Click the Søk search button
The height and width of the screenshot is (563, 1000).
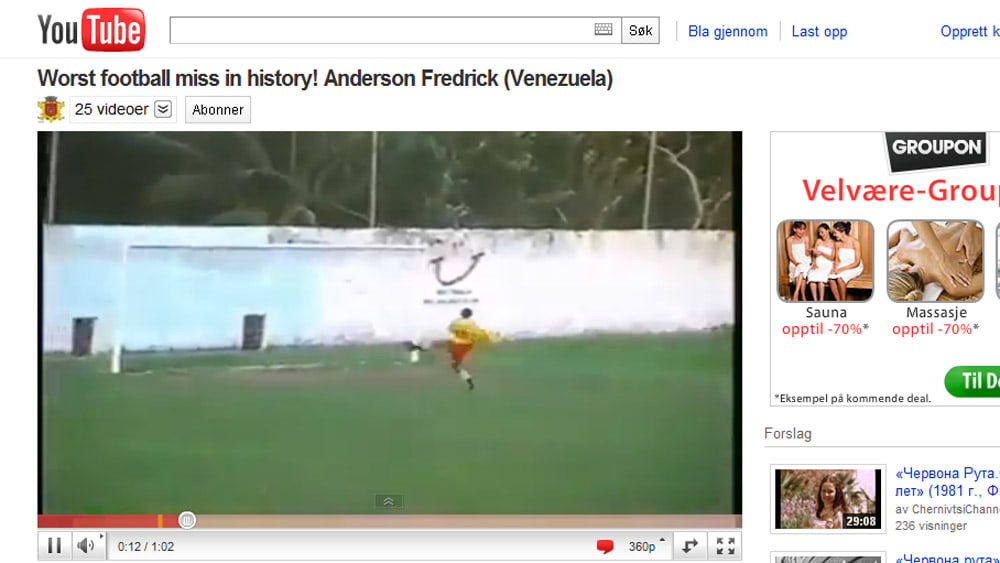pos(640,31)
